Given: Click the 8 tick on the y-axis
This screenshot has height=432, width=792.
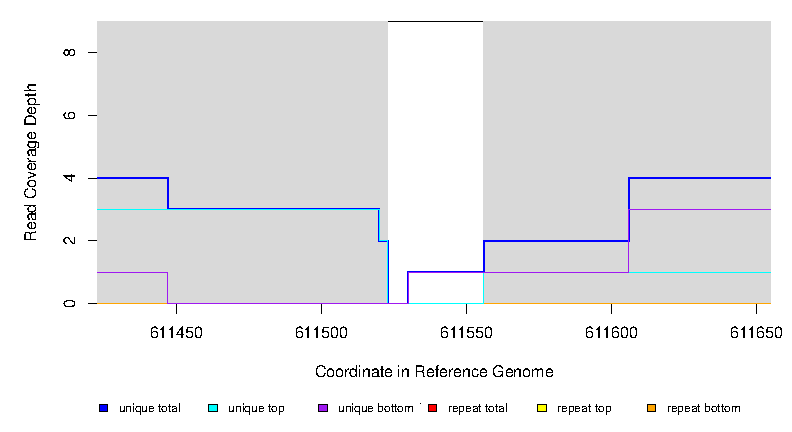Looking at the screenshot, I should [69, 52].
